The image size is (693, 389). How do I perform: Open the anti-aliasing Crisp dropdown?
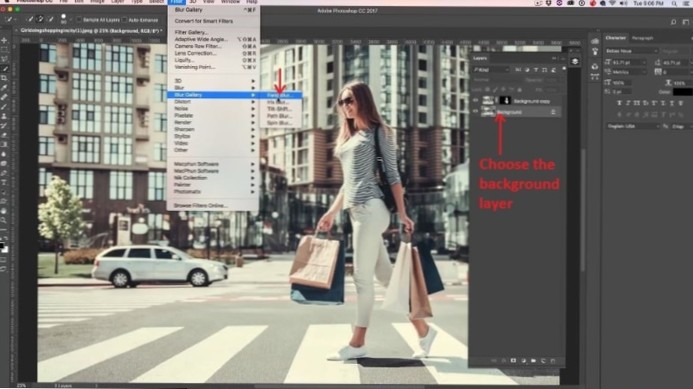coord(681,126)
